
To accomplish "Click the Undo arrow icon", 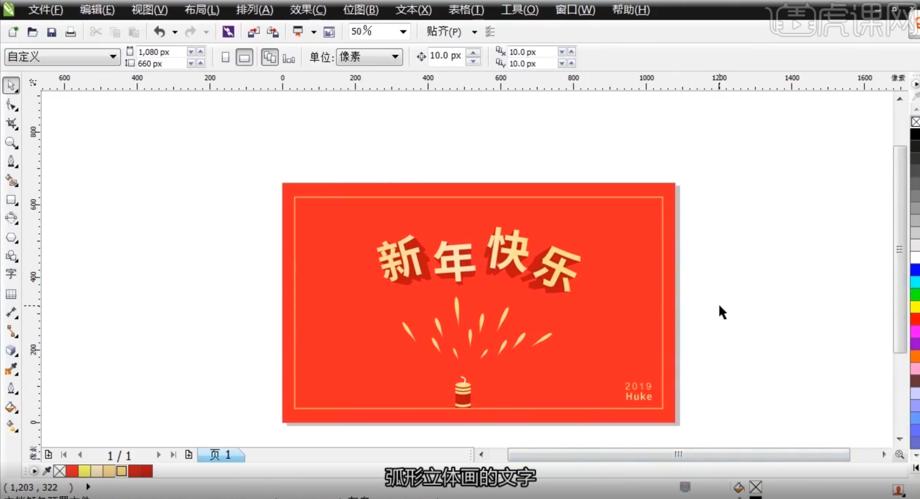I will coord(159,32).
